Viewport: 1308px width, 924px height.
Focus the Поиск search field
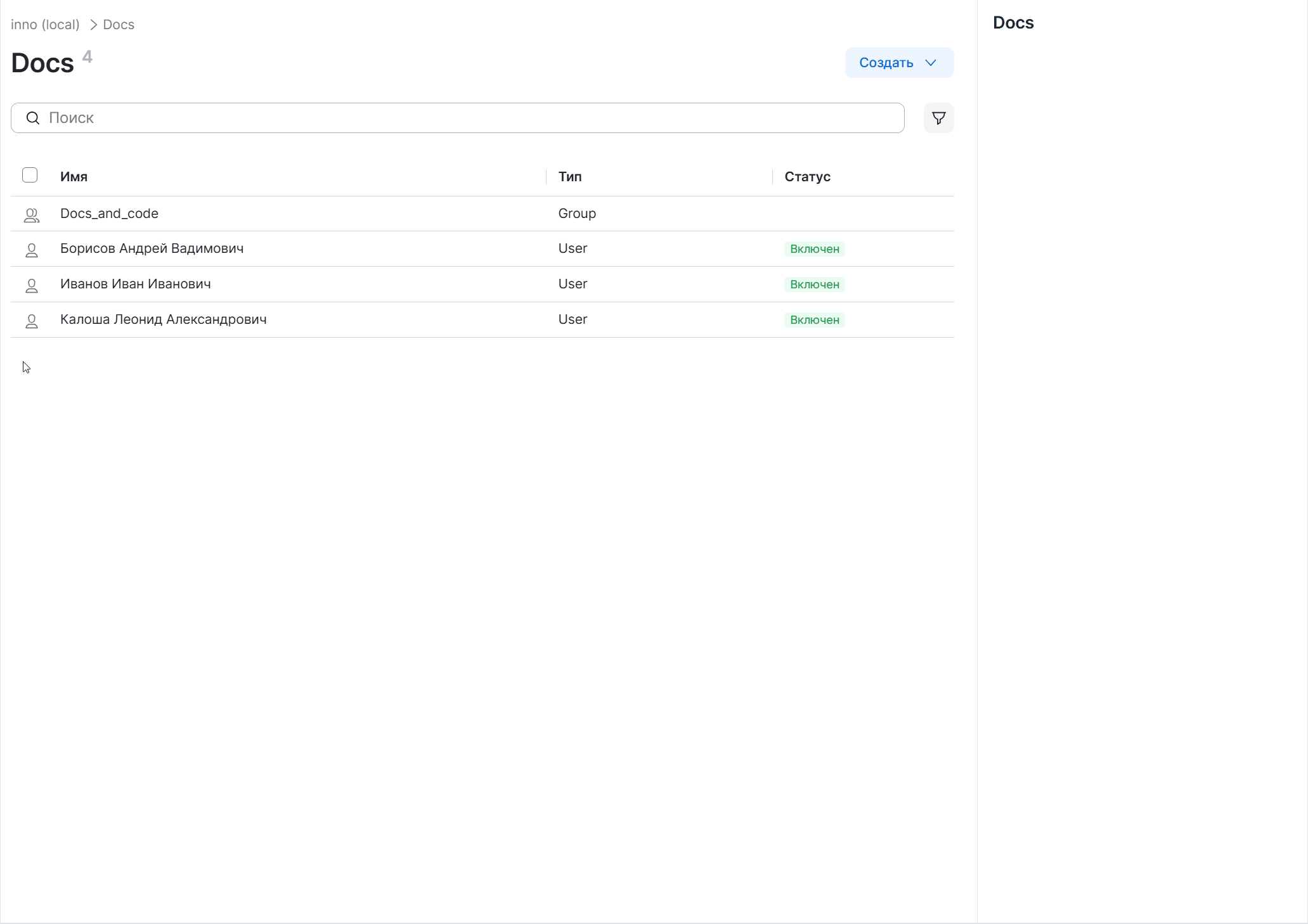[469, 118]
